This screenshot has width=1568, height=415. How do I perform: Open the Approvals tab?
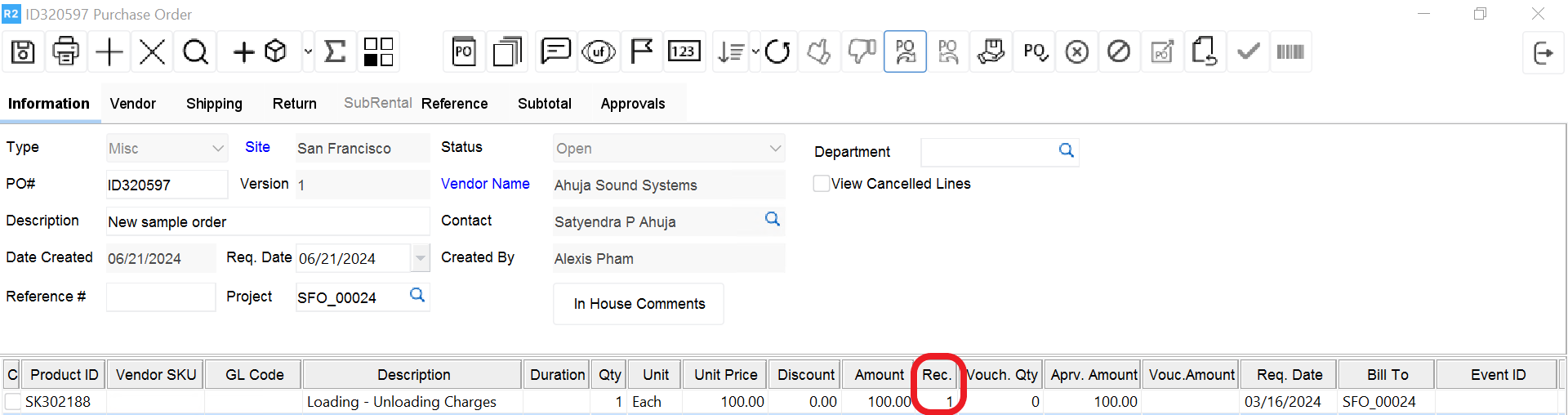click(x=633, y=104)
